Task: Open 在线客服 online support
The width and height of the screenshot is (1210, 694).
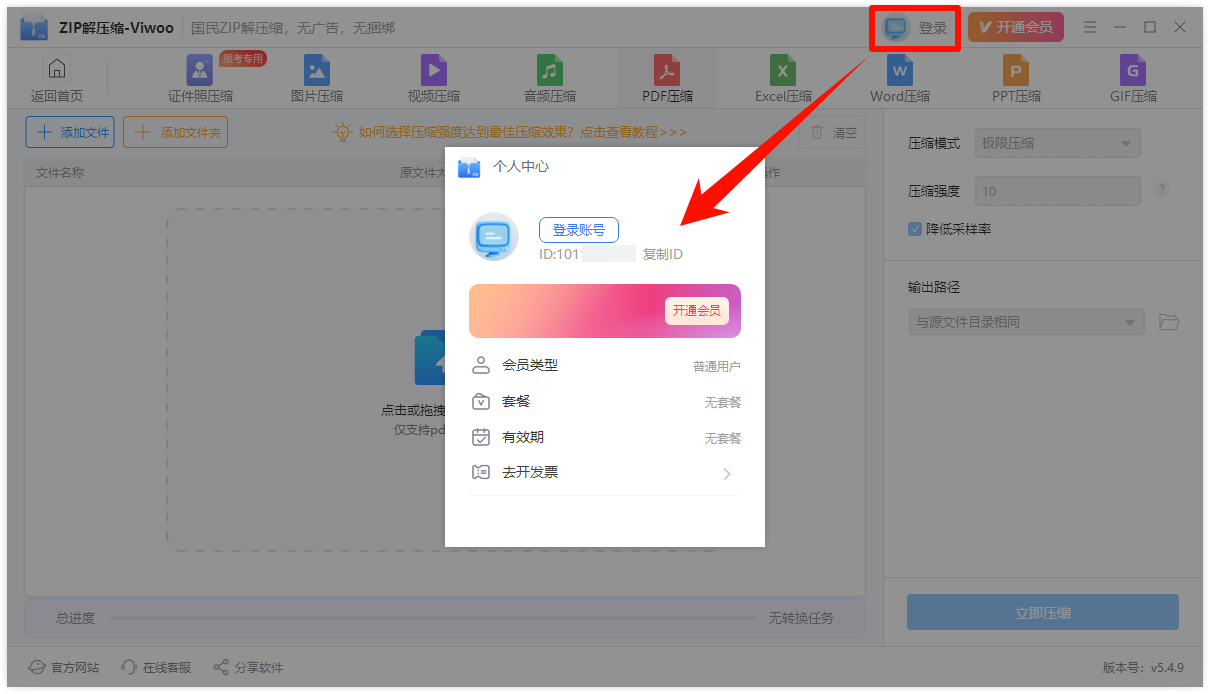Action: [x=155, y=667]
